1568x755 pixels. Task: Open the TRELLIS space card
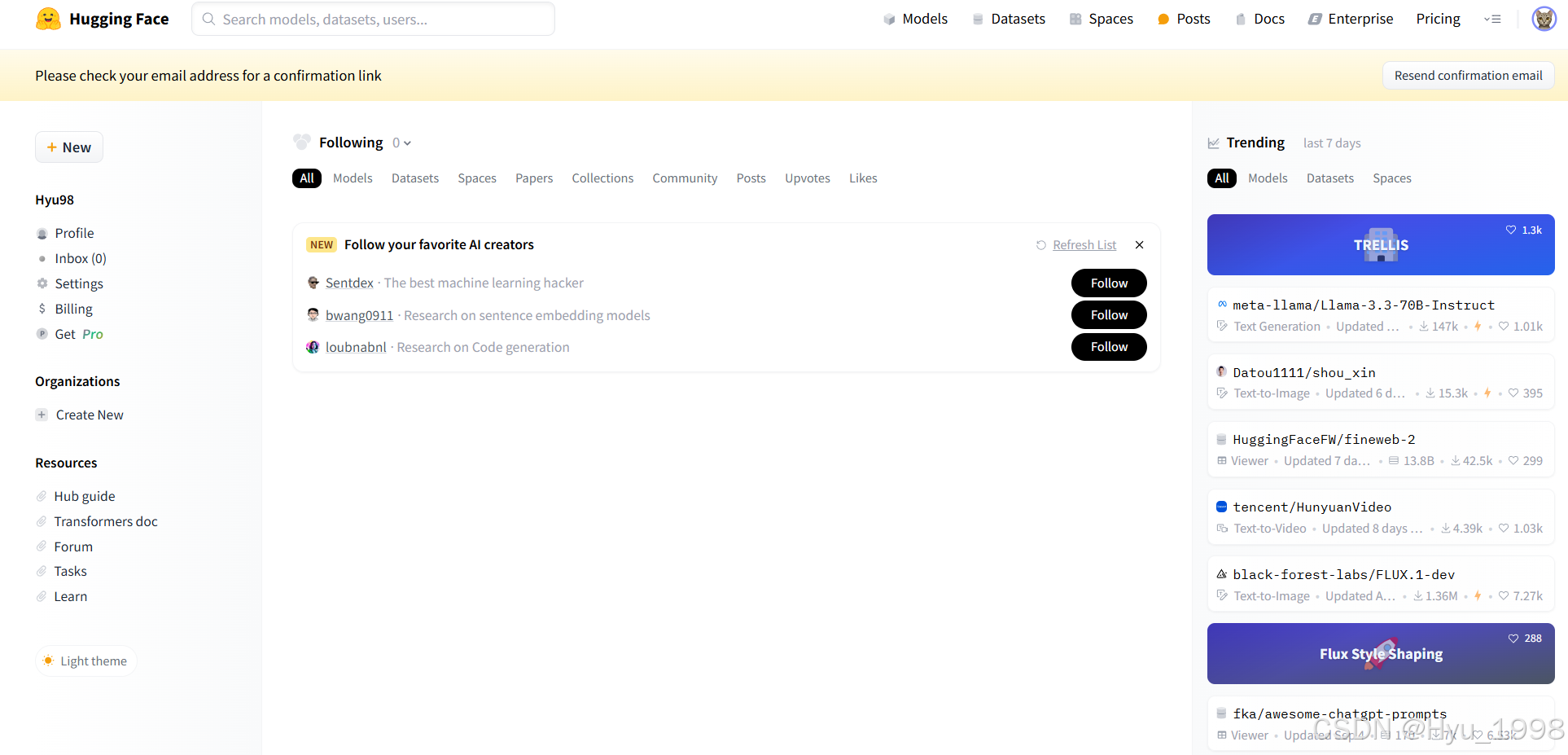(x=1381, y=244)
